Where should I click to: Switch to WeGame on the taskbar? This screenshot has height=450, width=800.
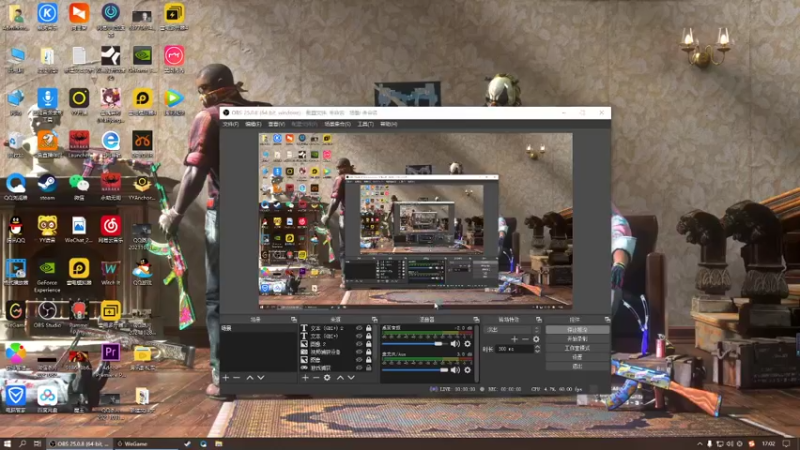pos(146,444)
